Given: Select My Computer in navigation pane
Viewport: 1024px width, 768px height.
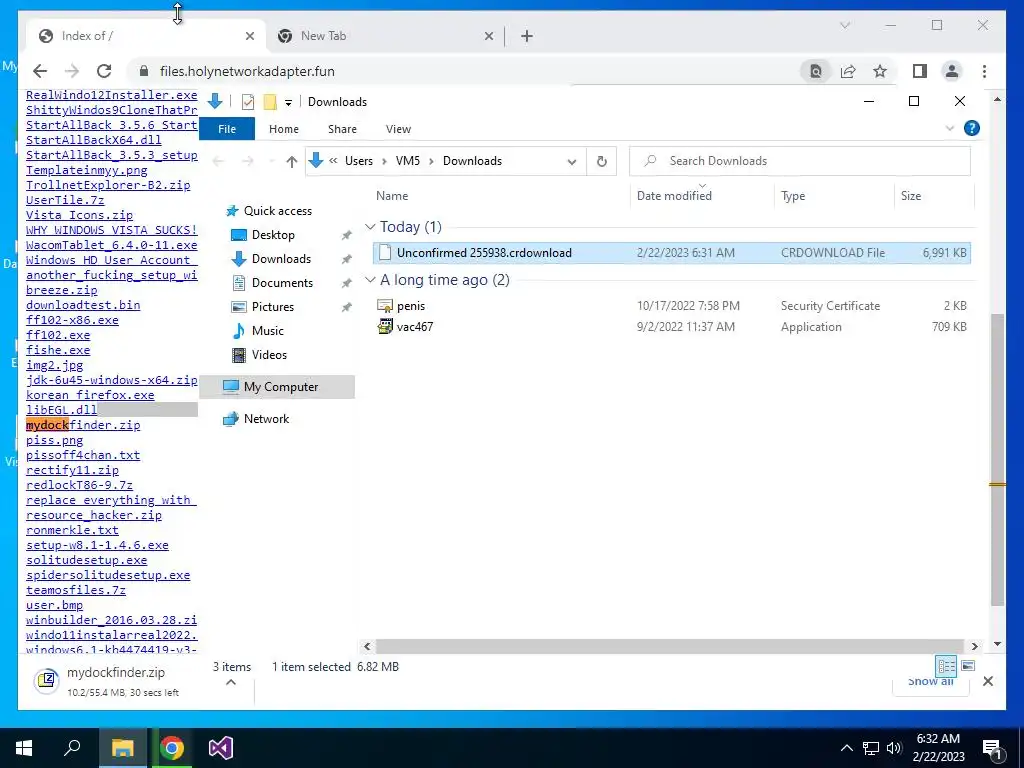Looking at the screenshot, I should pos(278,387).
